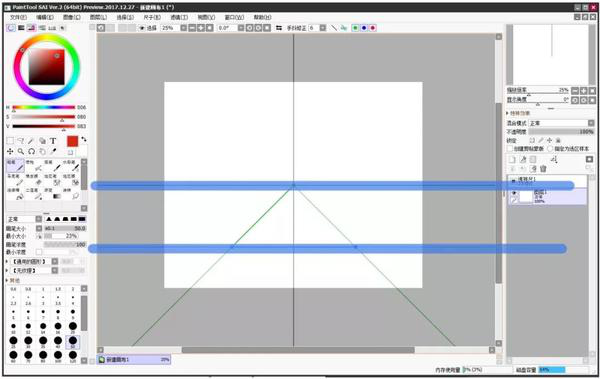Zoom in using the navigator plus button
Viewport: 600px width, 379px height.
pyautogui.click(x=584, y=91)
